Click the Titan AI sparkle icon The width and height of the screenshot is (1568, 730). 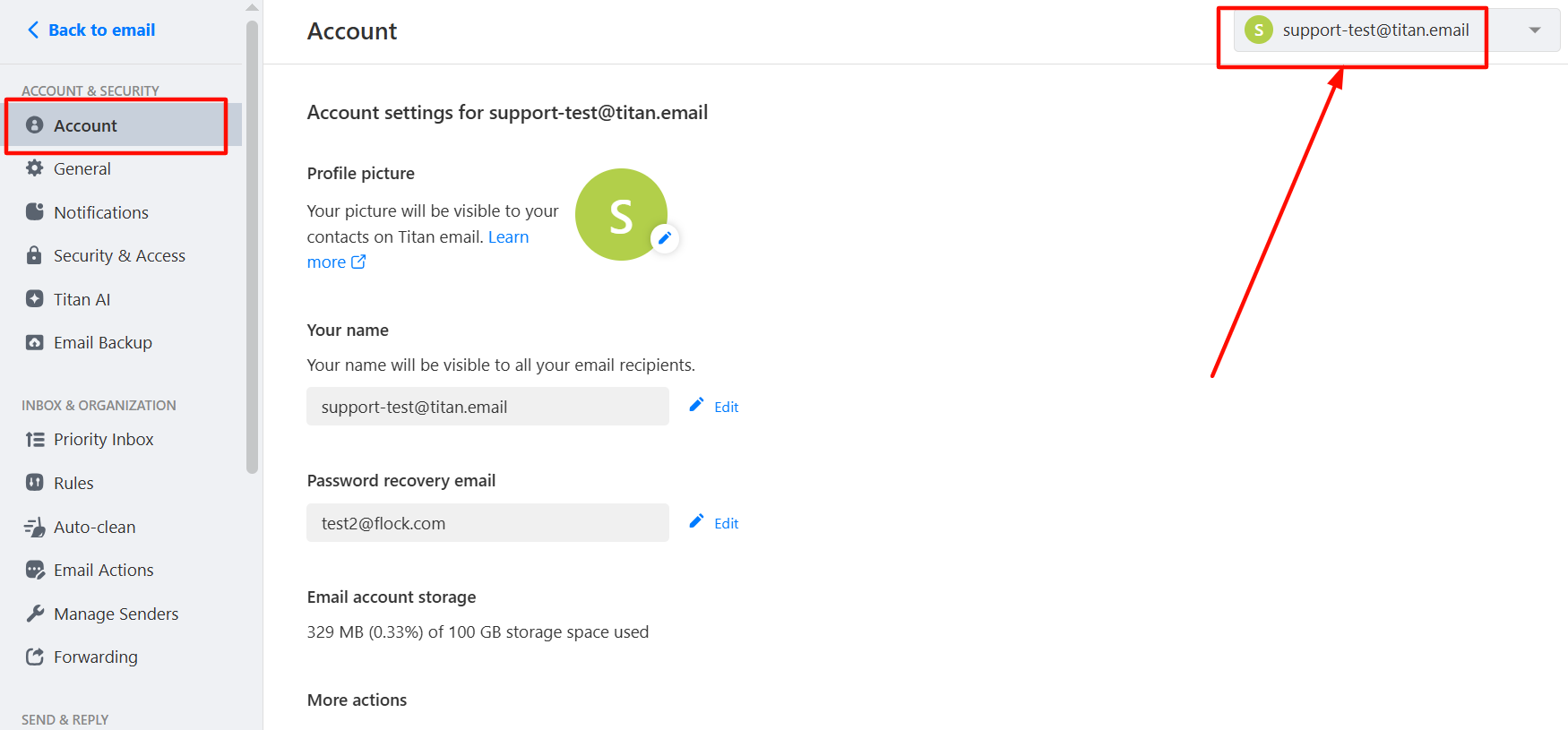(x=34, y=299)
